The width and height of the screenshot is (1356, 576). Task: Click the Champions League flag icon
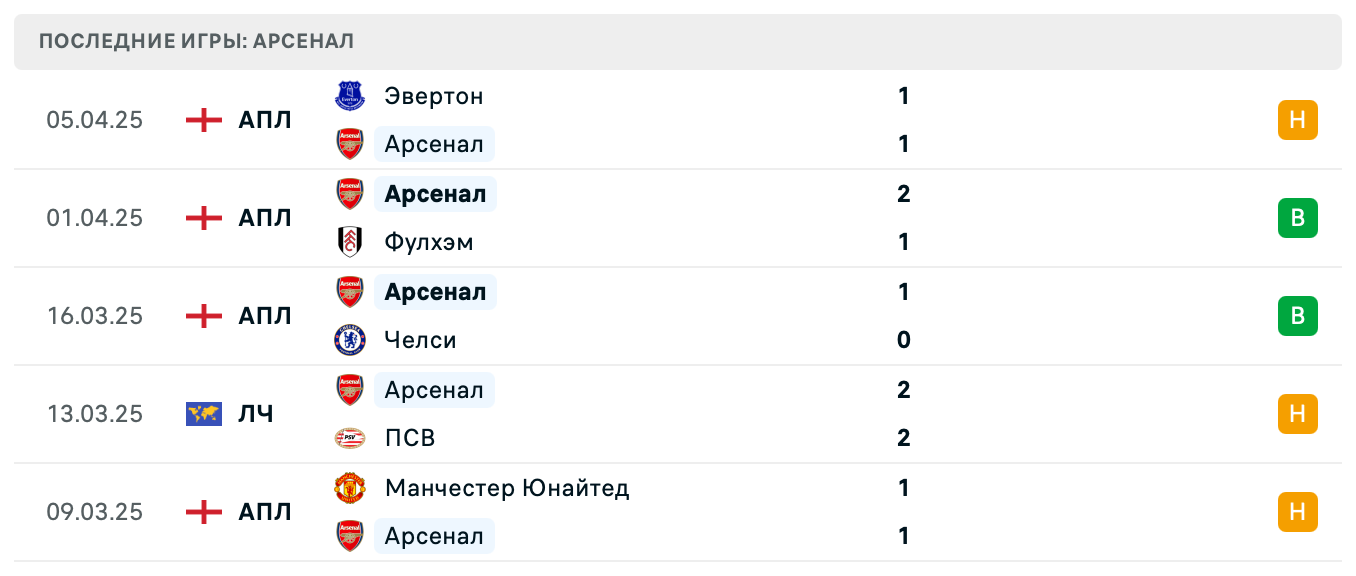tap(204, 414)
